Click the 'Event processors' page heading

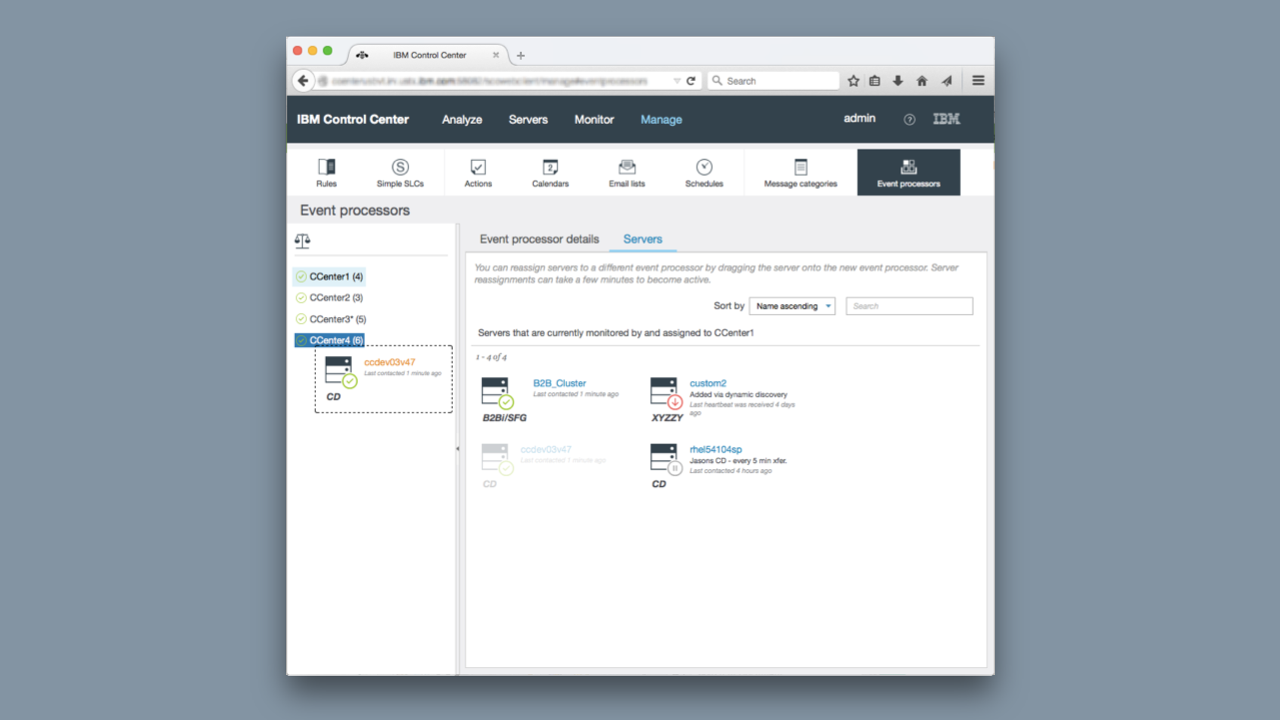click(355, 211)
